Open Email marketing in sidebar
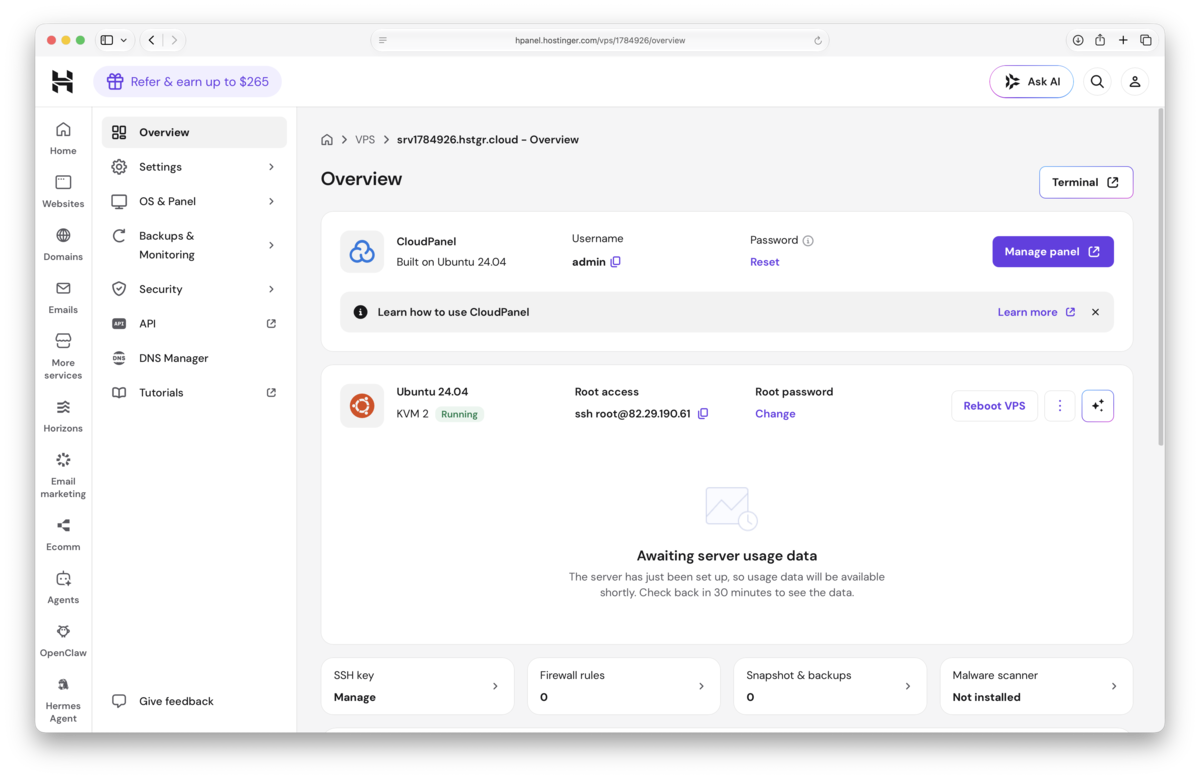Screen dimensions: 1200x779 click(63, 475)
